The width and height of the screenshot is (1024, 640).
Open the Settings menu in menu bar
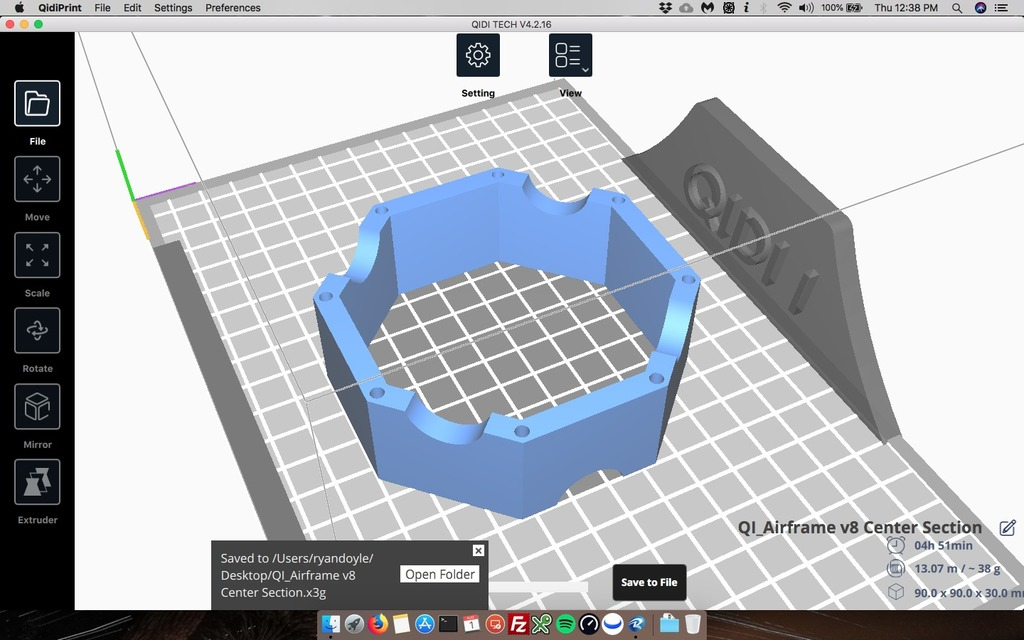click(173, 8)
